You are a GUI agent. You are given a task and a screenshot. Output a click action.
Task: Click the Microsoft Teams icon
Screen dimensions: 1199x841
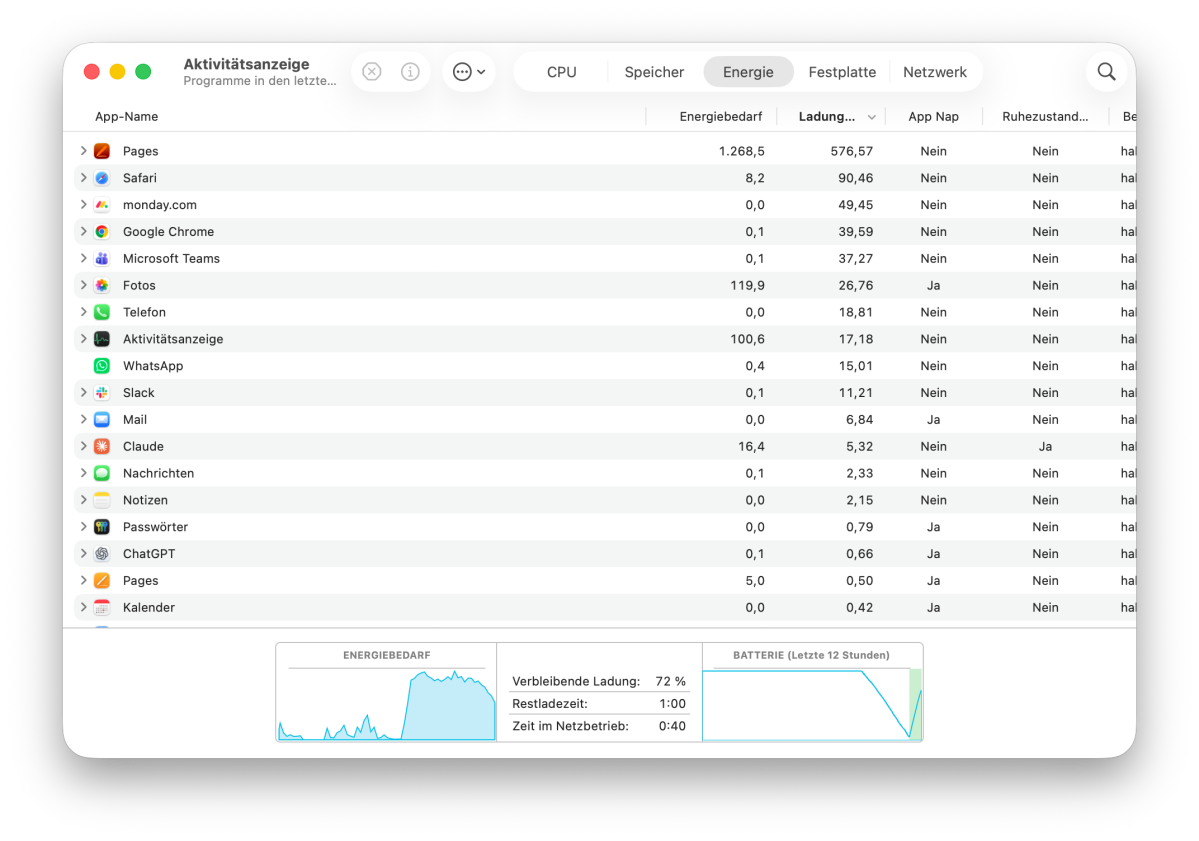(102, 258)
